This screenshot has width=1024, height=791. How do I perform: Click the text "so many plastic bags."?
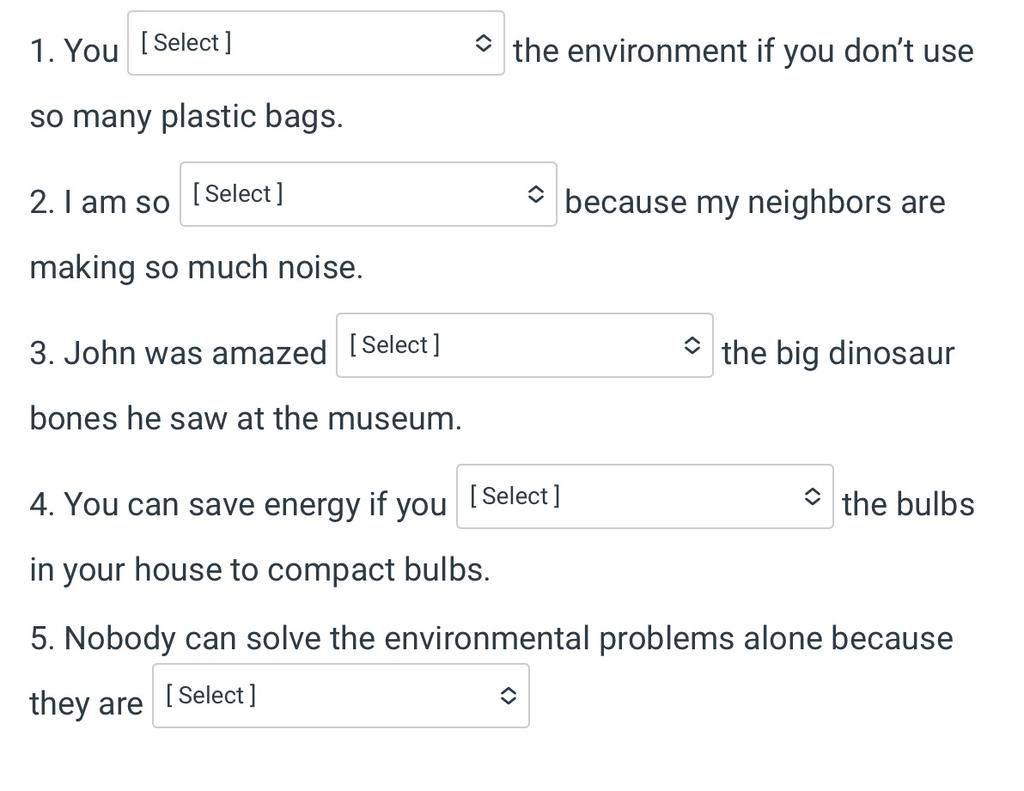click(x=186, y=117)
